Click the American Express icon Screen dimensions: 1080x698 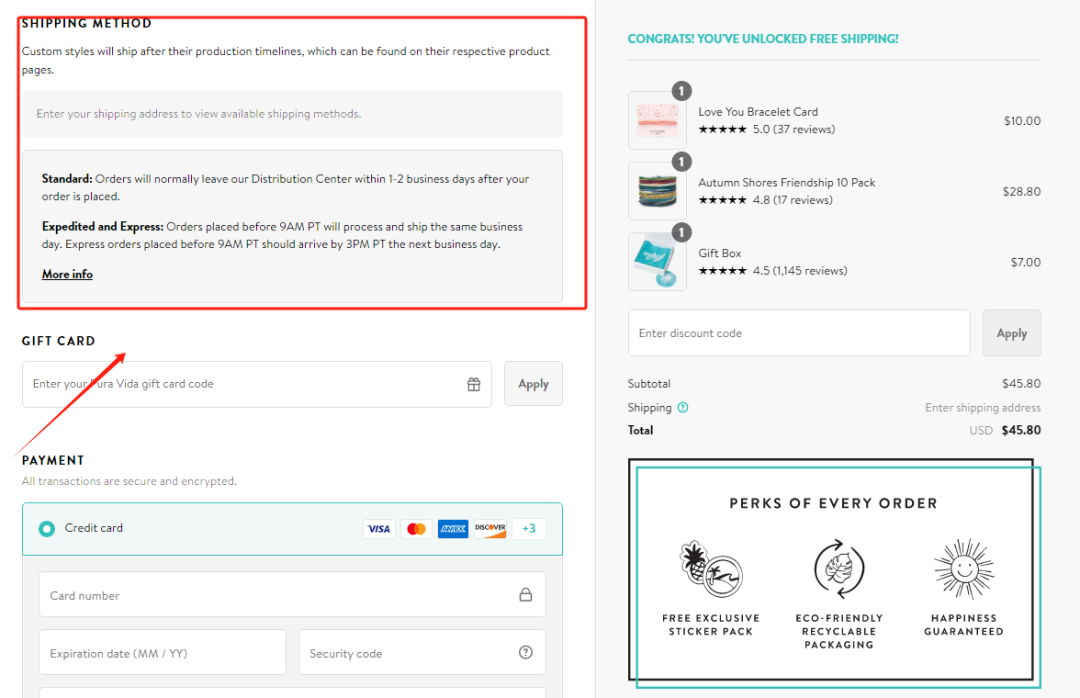[453, 529]
